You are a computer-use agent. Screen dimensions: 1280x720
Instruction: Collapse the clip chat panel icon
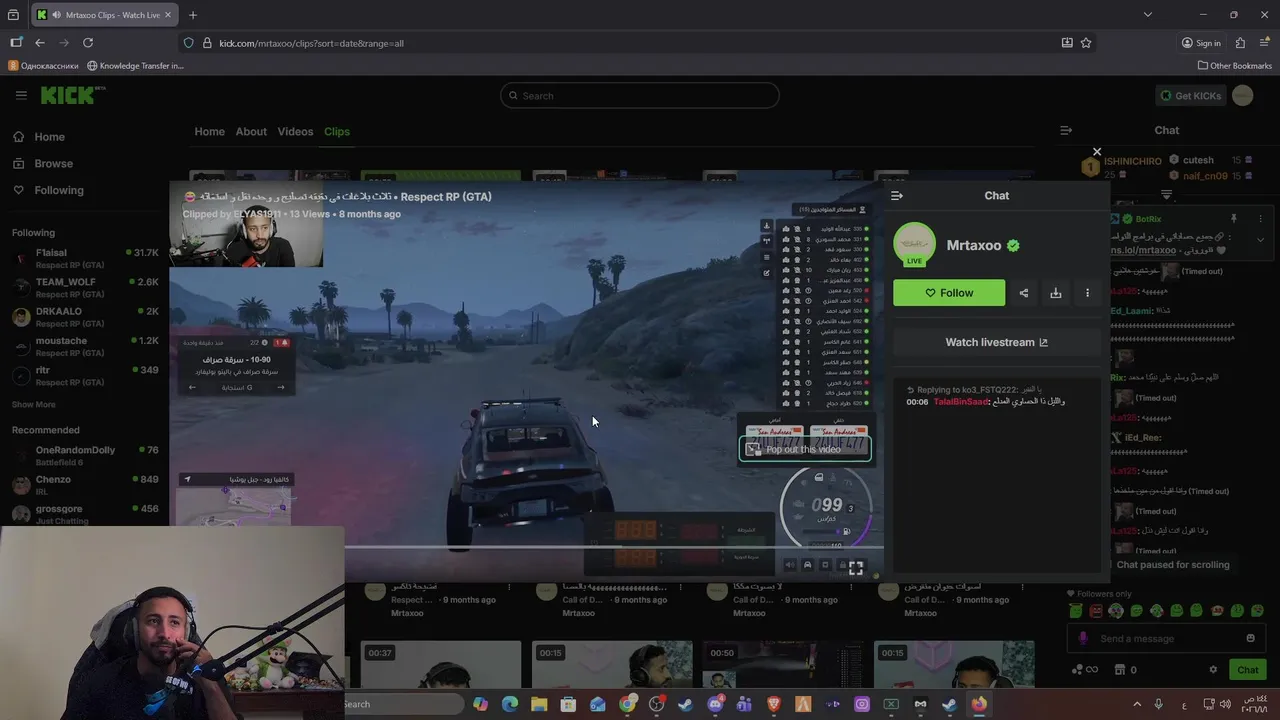pyautogui.click(x=897, y=196)
